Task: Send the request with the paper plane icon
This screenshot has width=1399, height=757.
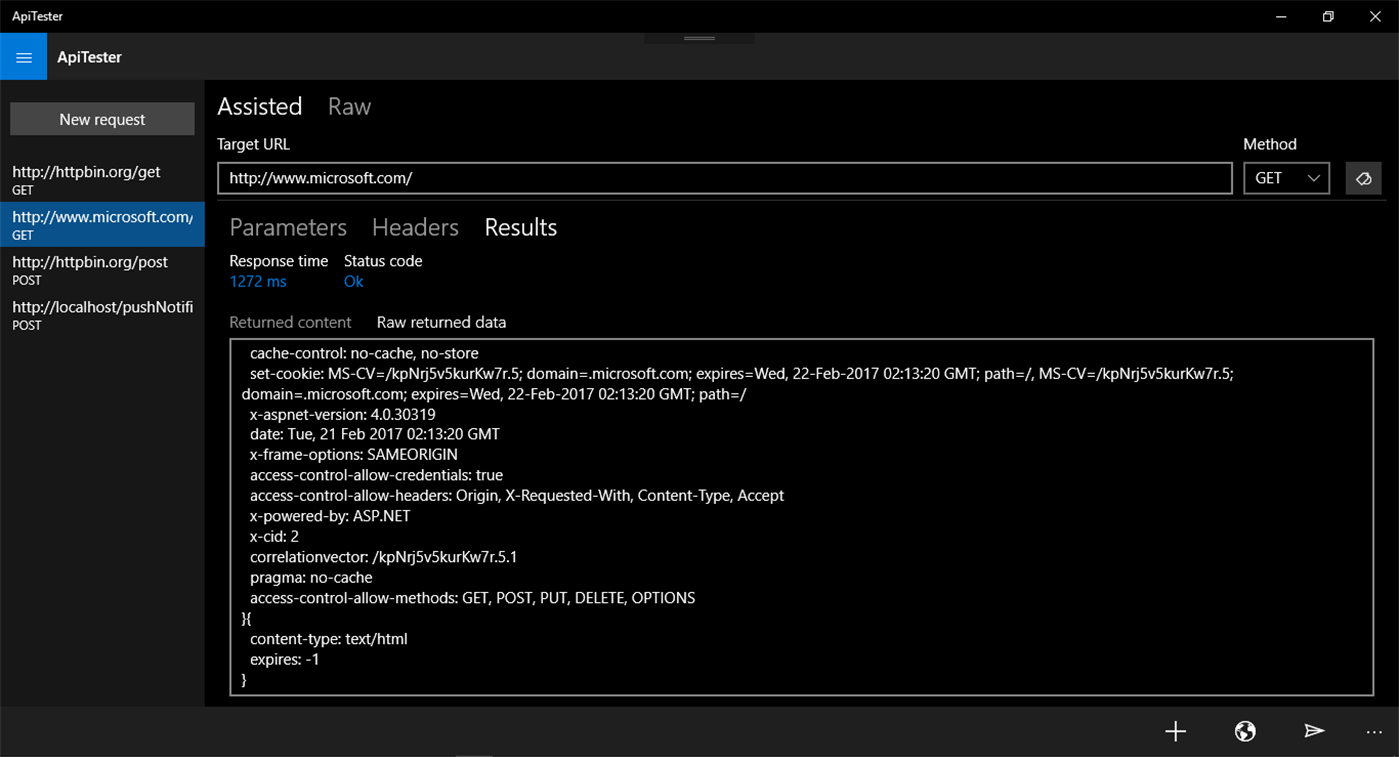Action: pos(1314,731)
